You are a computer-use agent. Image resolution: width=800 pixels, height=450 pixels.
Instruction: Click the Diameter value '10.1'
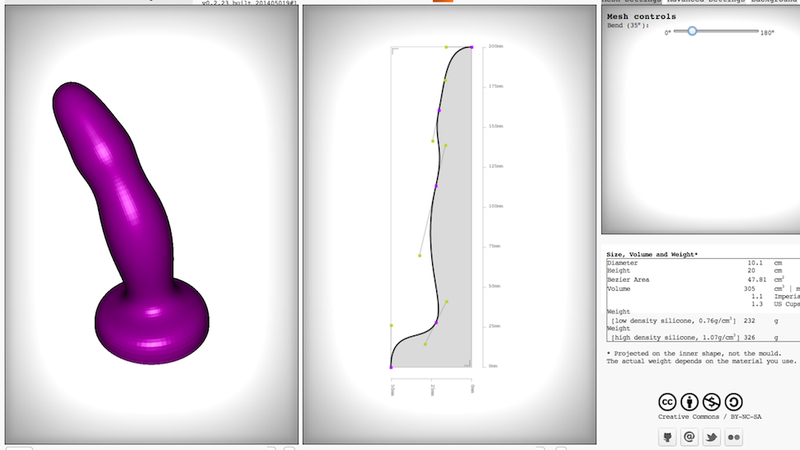755,263
